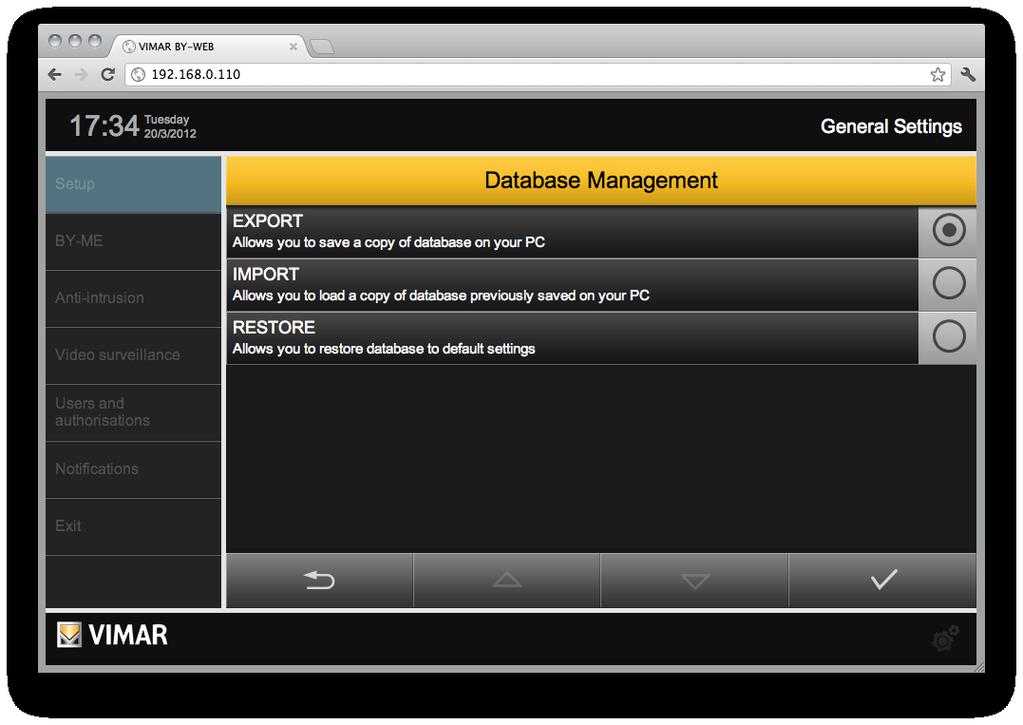Click the Exit menu item

tap(133, 526)
